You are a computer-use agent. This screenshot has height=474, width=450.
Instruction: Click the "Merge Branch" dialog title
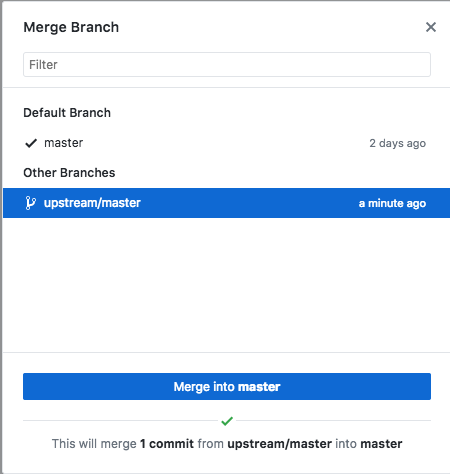(71, 27)
